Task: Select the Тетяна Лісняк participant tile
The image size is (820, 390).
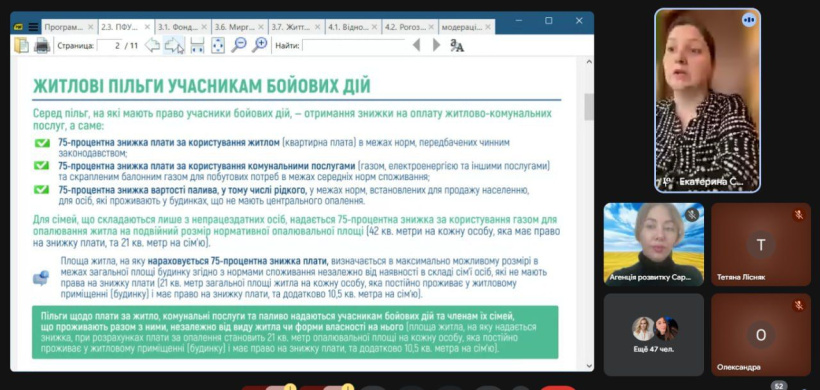Action: 761,244
